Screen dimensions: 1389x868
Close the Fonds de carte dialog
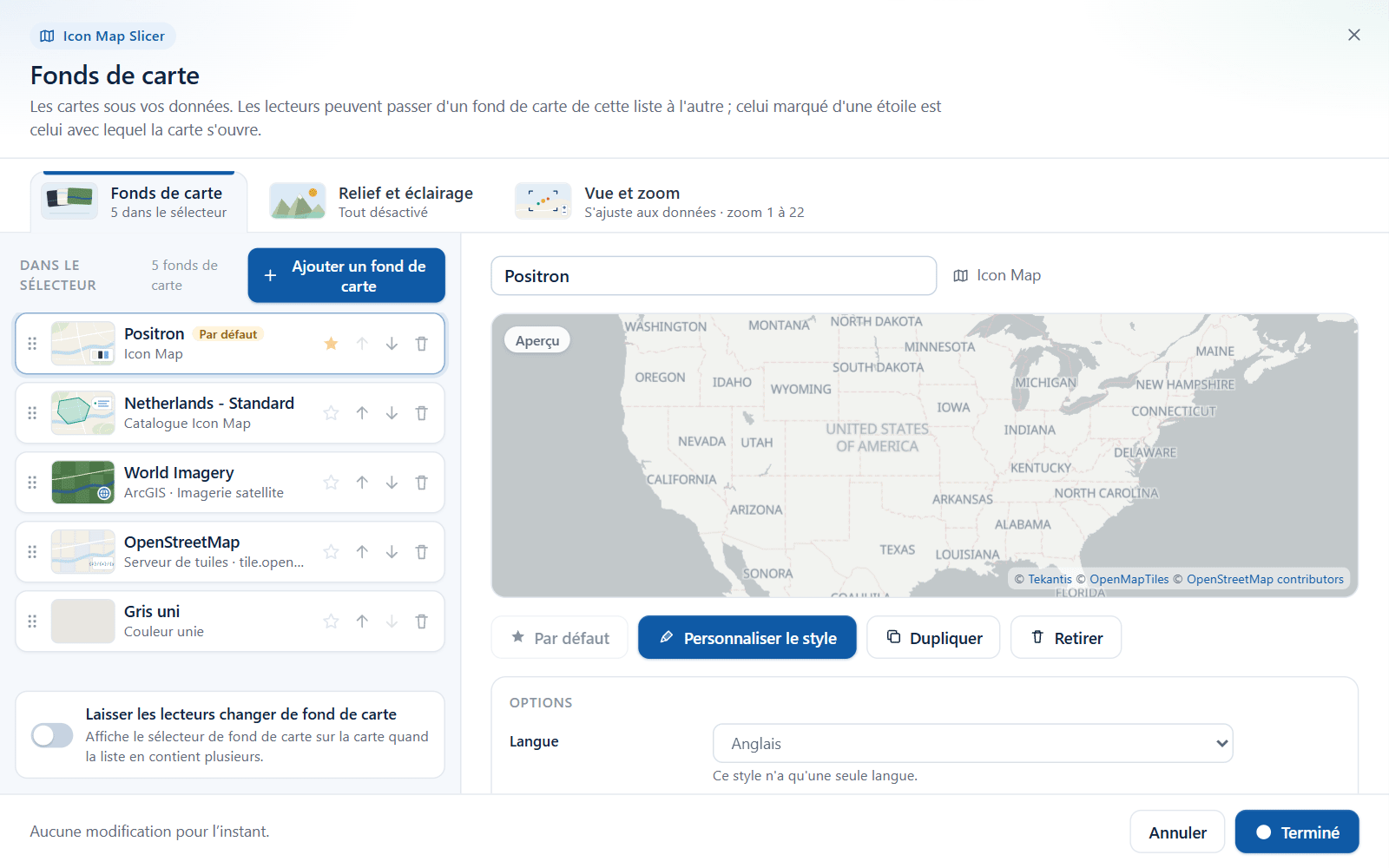[x=1354, y=35]
